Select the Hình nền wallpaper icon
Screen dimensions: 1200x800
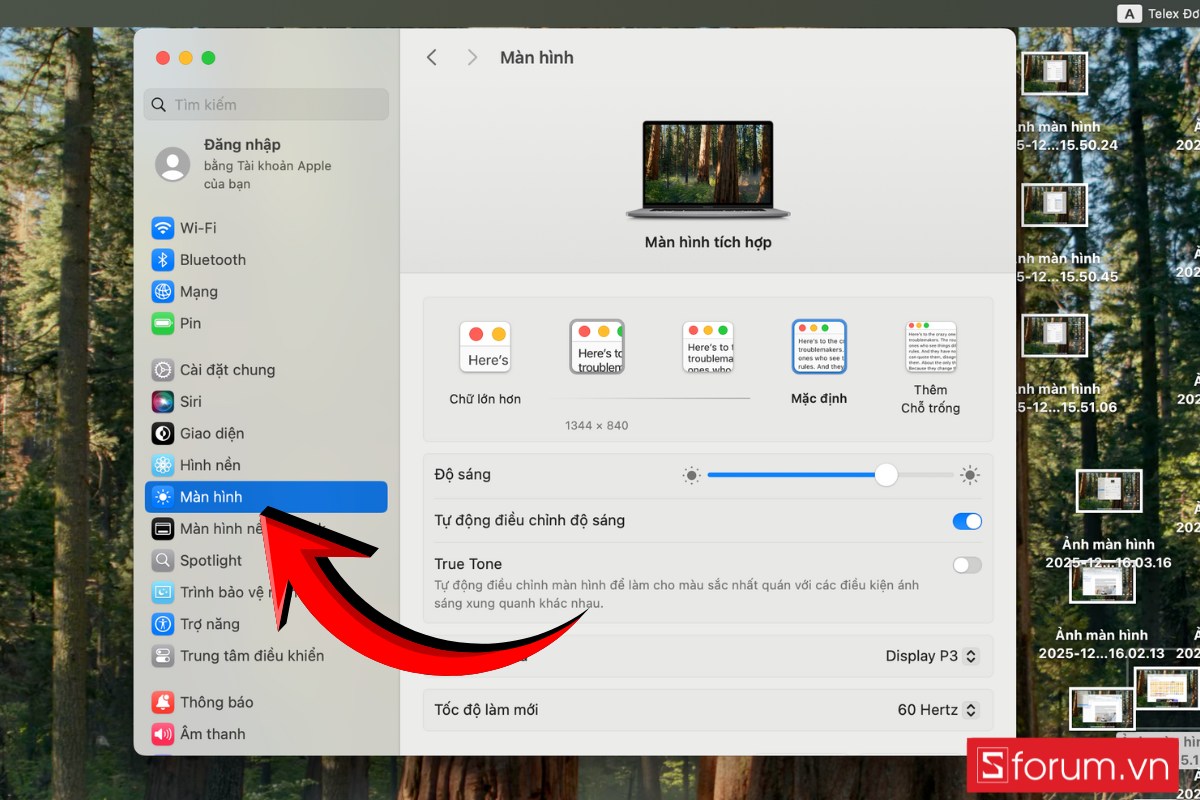(163, 466)
